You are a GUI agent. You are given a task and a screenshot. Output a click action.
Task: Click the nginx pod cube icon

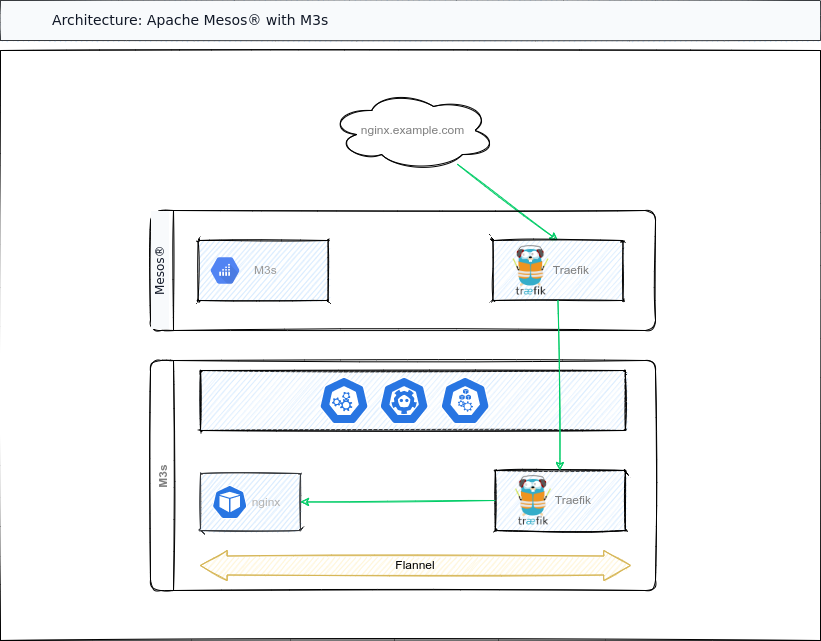(x=230, y=502)
